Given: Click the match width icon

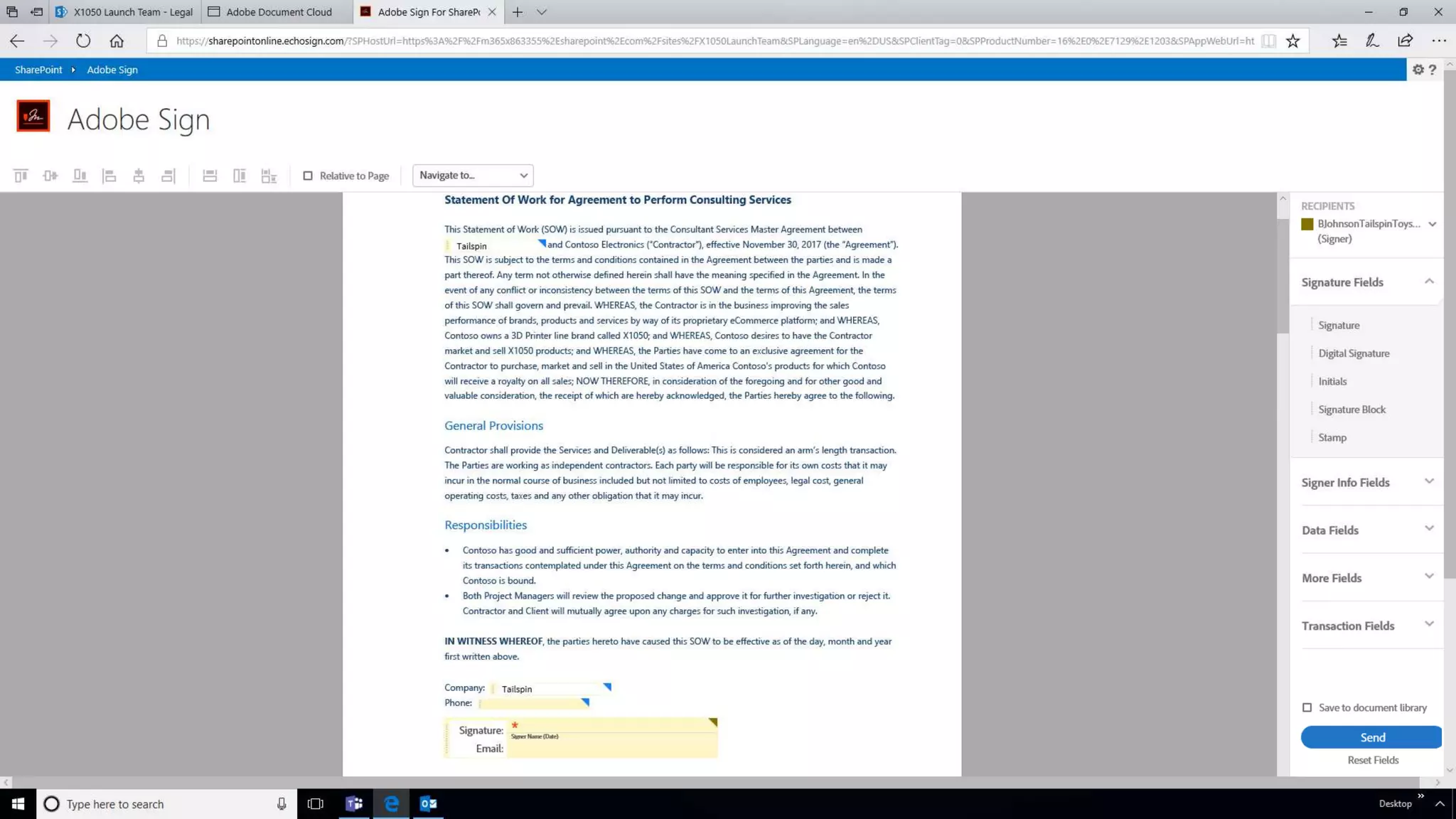Looking at the screenshot, I should [210, 176].
